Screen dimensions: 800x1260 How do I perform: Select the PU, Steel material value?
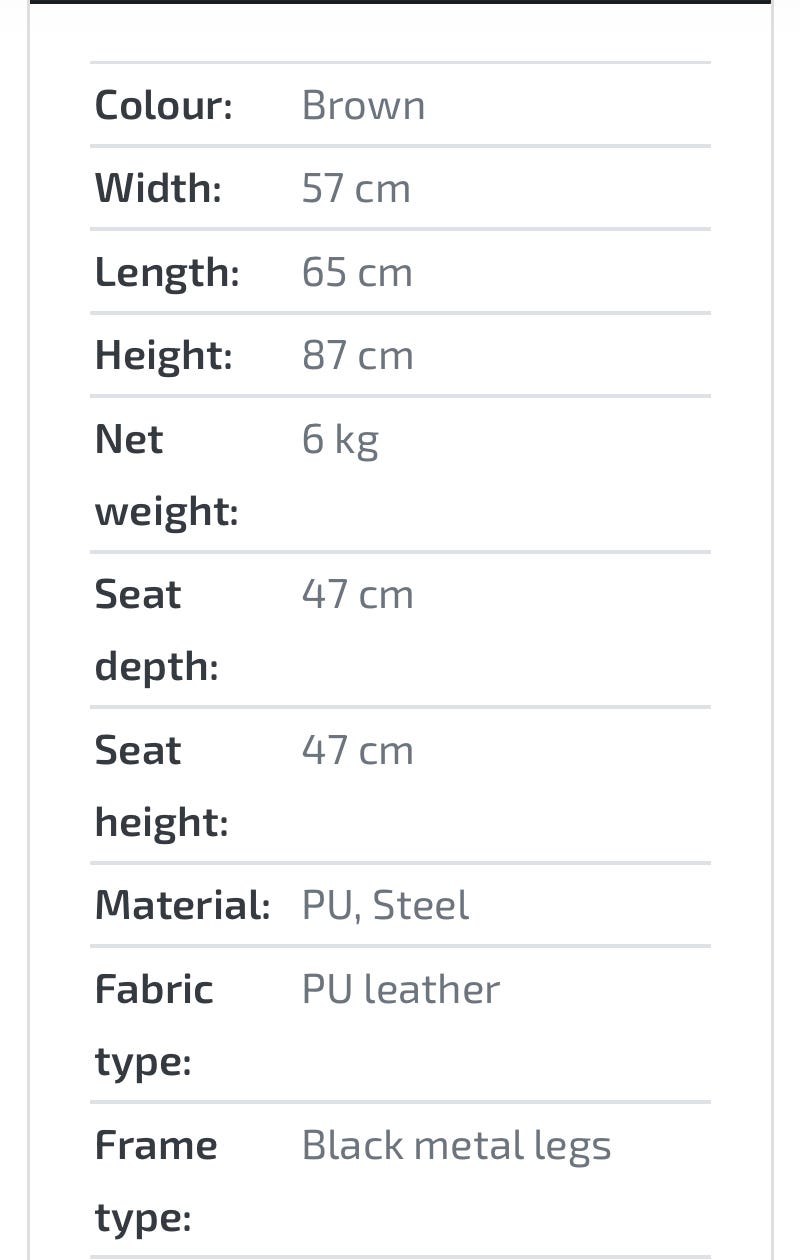(x=385, y=905)
